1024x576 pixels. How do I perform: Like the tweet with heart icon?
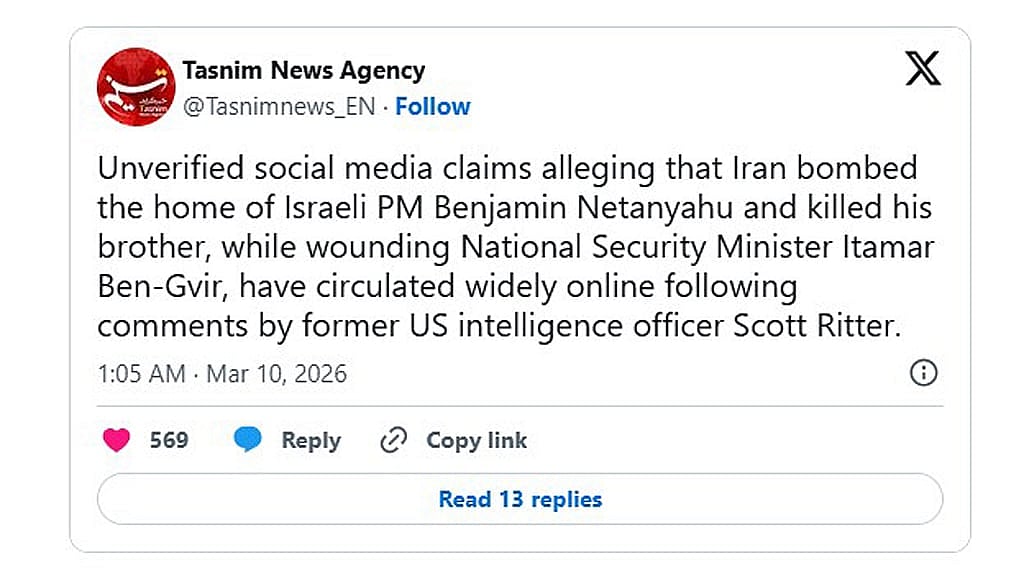pyautogui.click(x=116, y=440)
